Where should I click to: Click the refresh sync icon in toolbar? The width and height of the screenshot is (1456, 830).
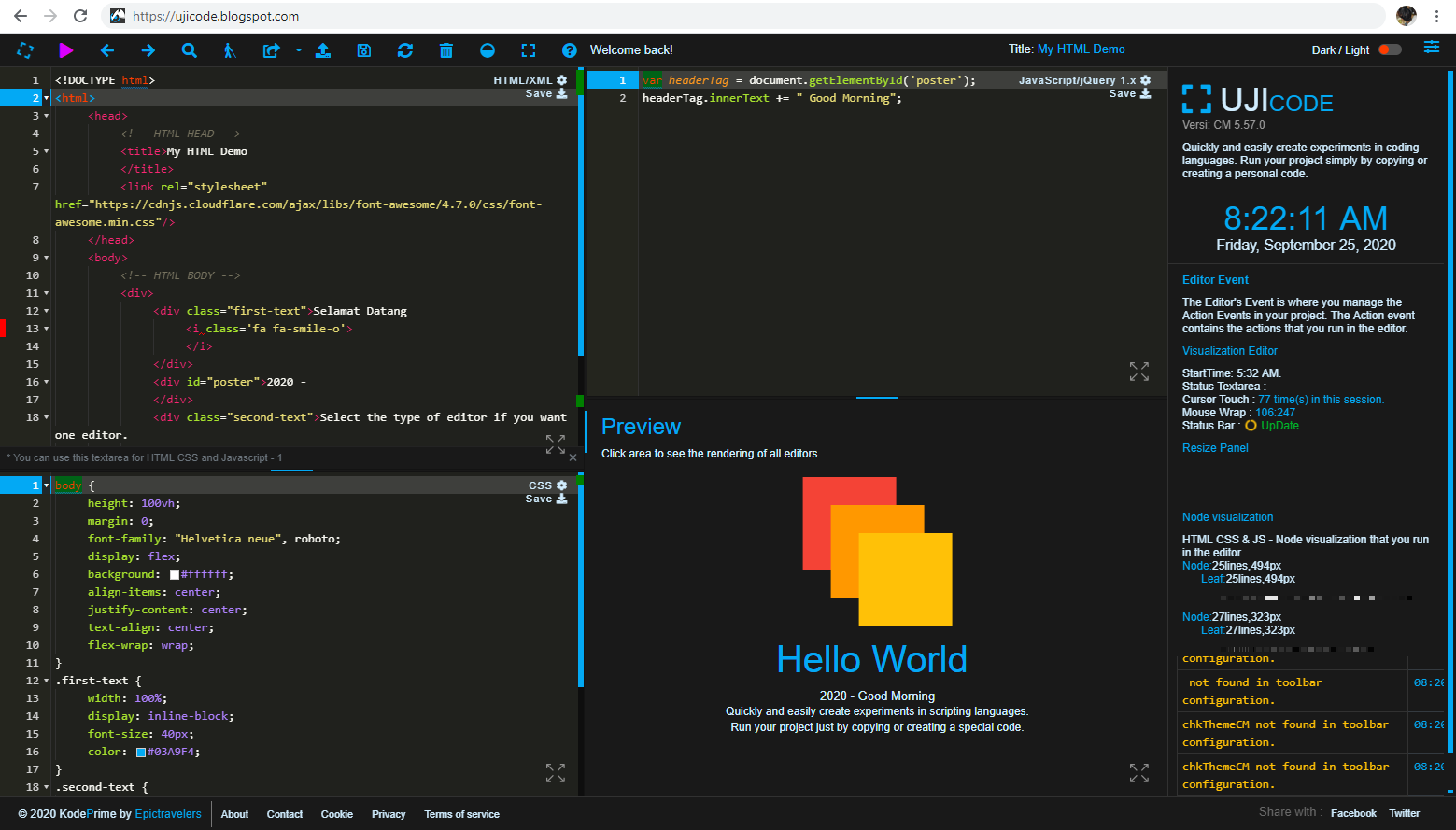click(x=405, y=50)
